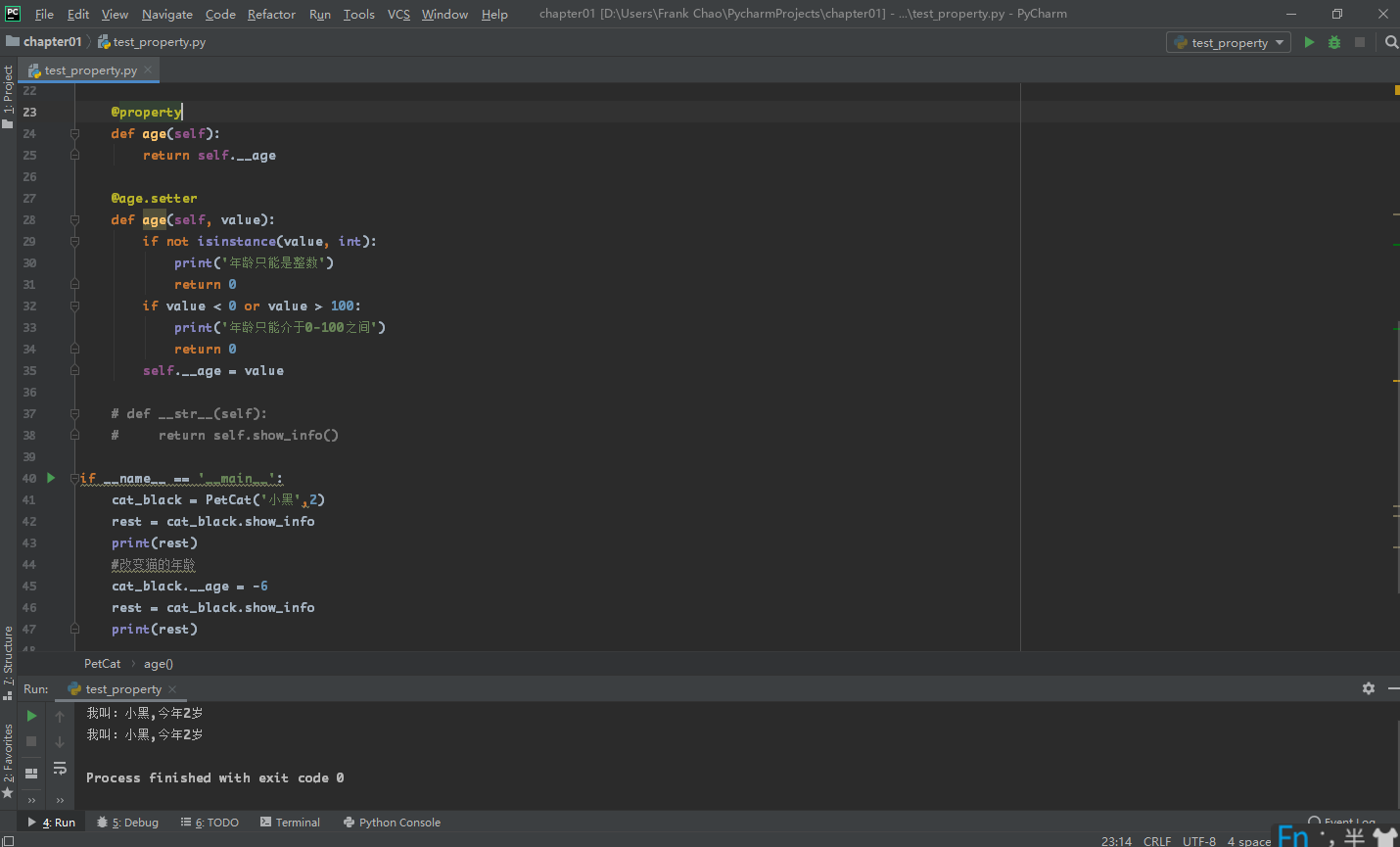Viewport: 1400px width, 847px height.
Task: Click the run gutter arrow on line 40
Action: point(51,478)
